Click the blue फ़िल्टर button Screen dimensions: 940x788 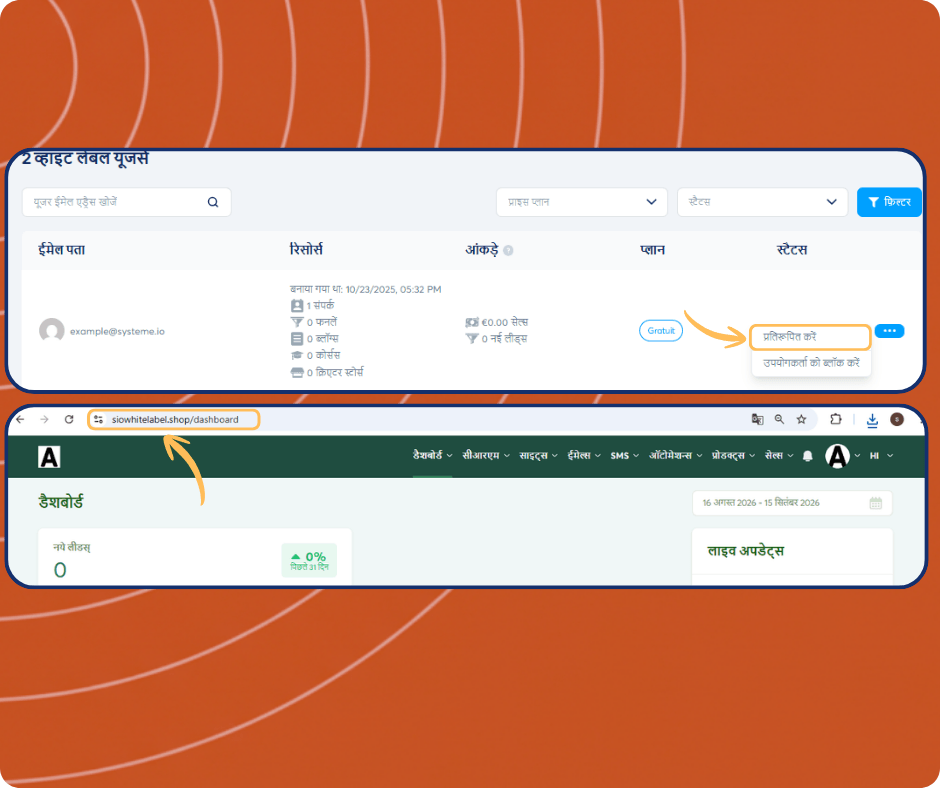pos(889,202)
